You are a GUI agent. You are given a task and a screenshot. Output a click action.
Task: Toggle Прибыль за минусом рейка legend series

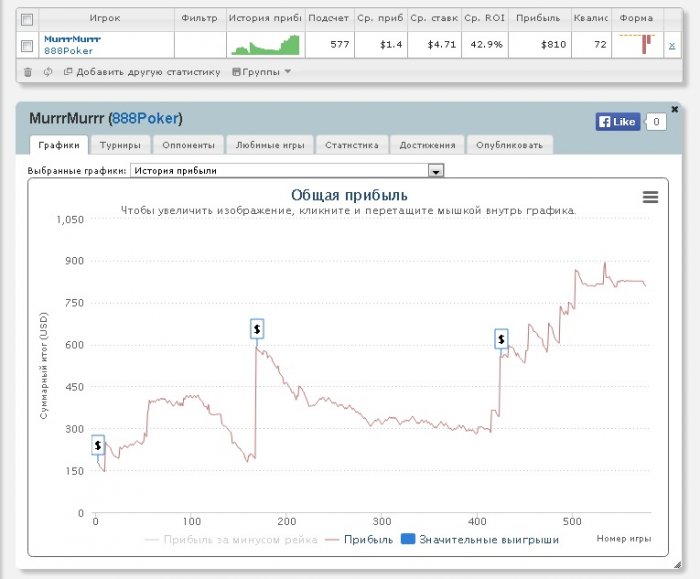231,540
